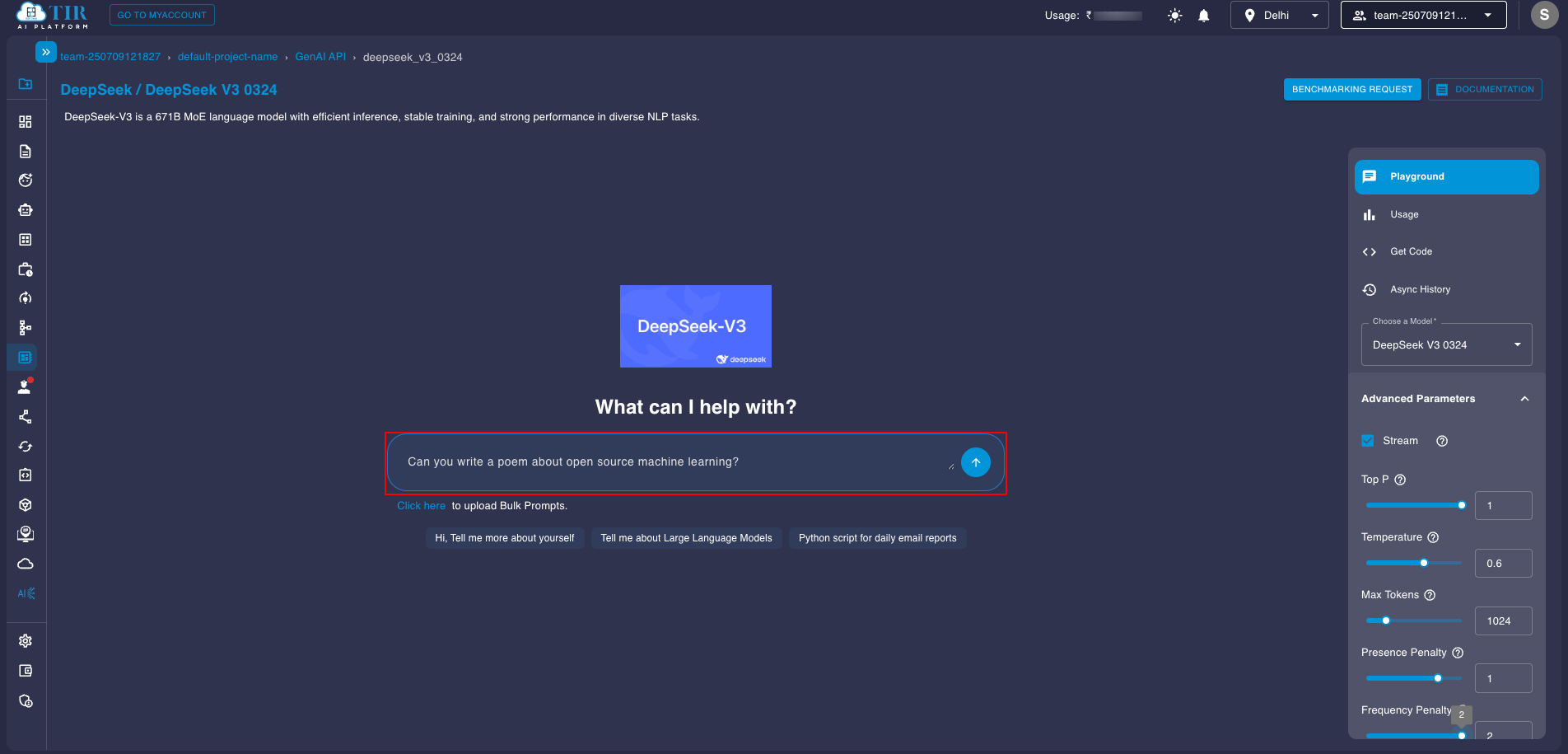This screenshot has height=754, width=1568.
Task: Click the cloud icon in left sidebar
Action: click(26, 564)
